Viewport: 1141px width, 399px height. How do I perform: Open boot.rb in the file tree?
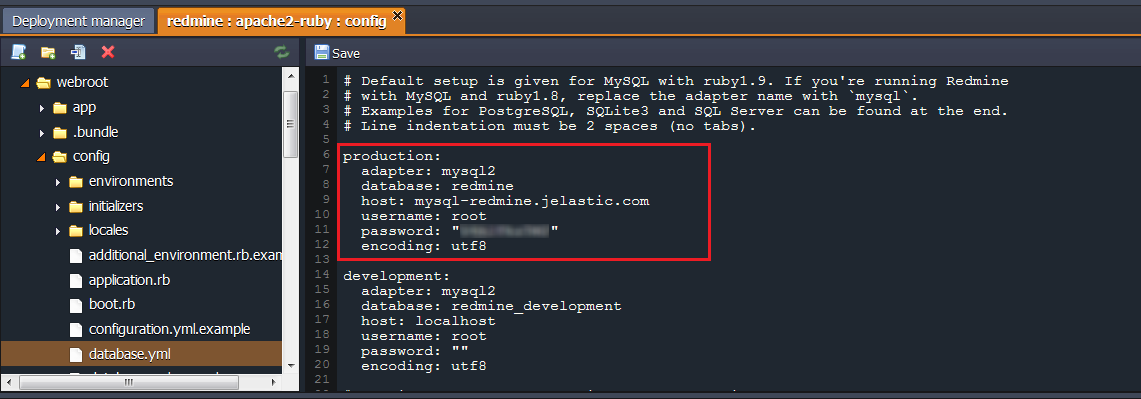coord(112,304)
